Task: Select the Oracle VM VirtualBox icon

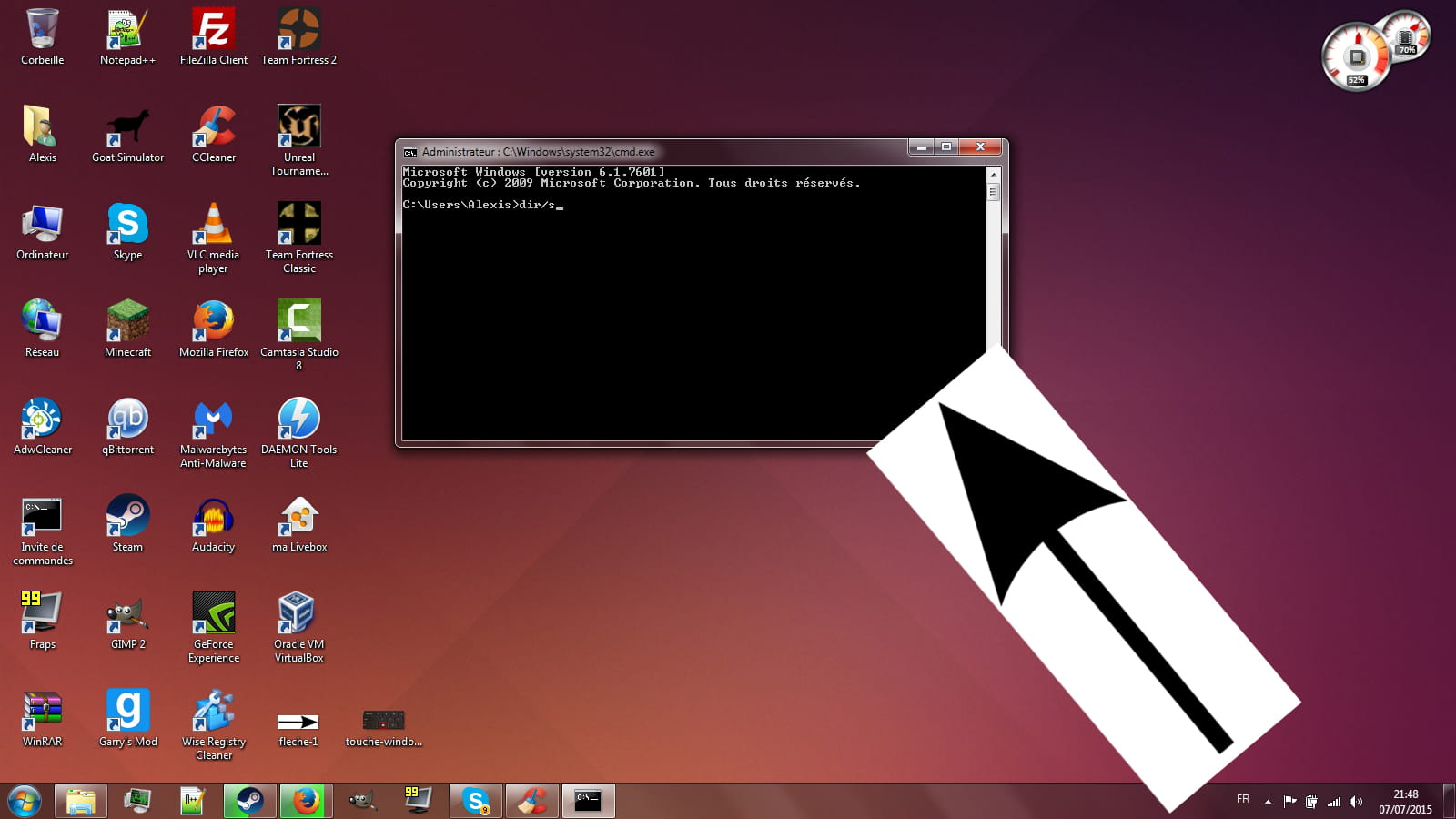Action: 298,614
